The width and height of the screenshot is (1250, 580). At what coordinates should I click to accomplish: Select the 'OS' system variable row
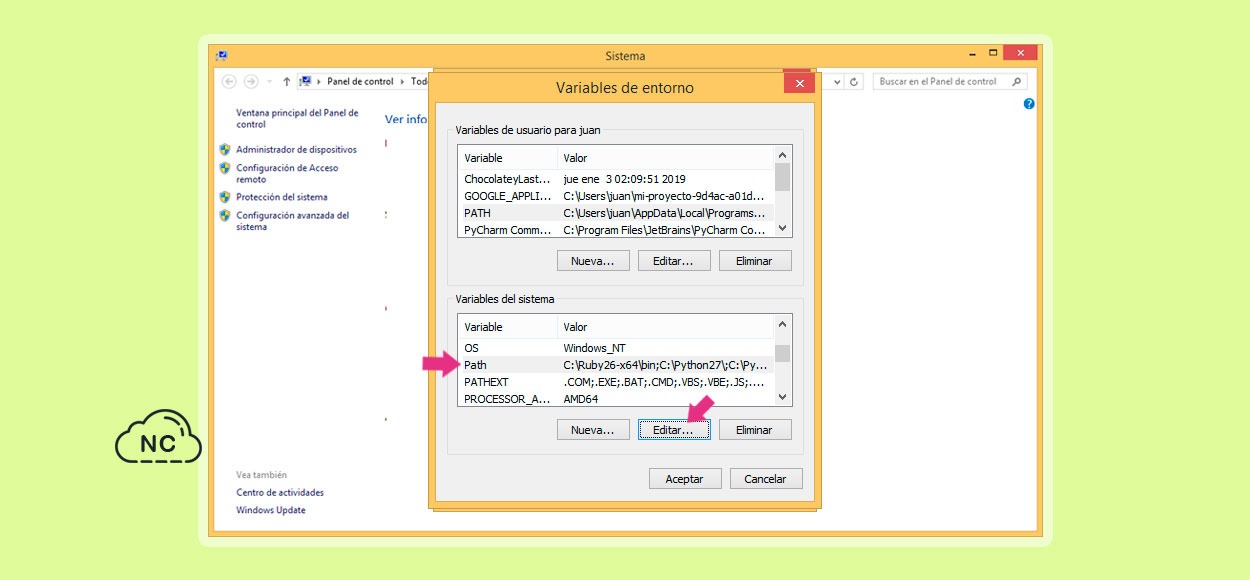tap(616, 348)
